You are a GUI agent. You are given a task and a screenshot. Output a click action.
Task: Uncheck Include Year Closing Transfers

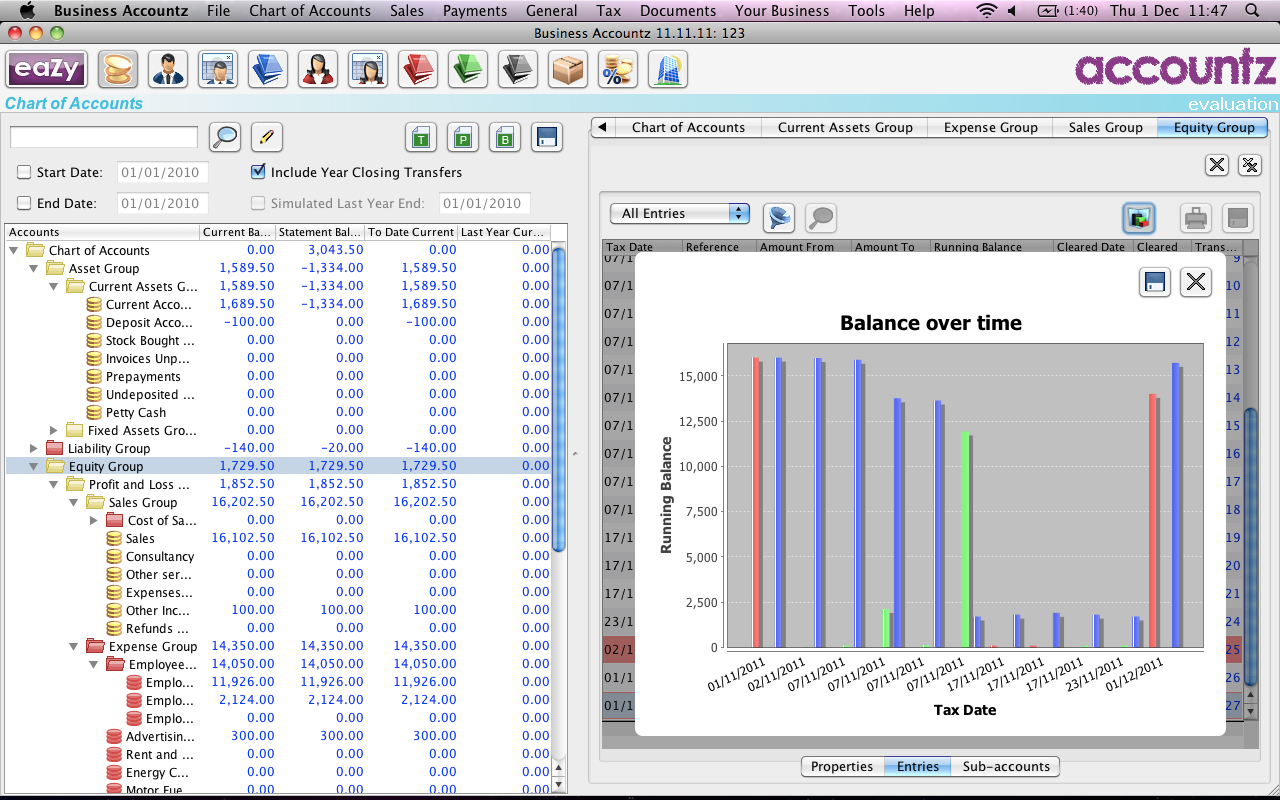pos(258,172)
